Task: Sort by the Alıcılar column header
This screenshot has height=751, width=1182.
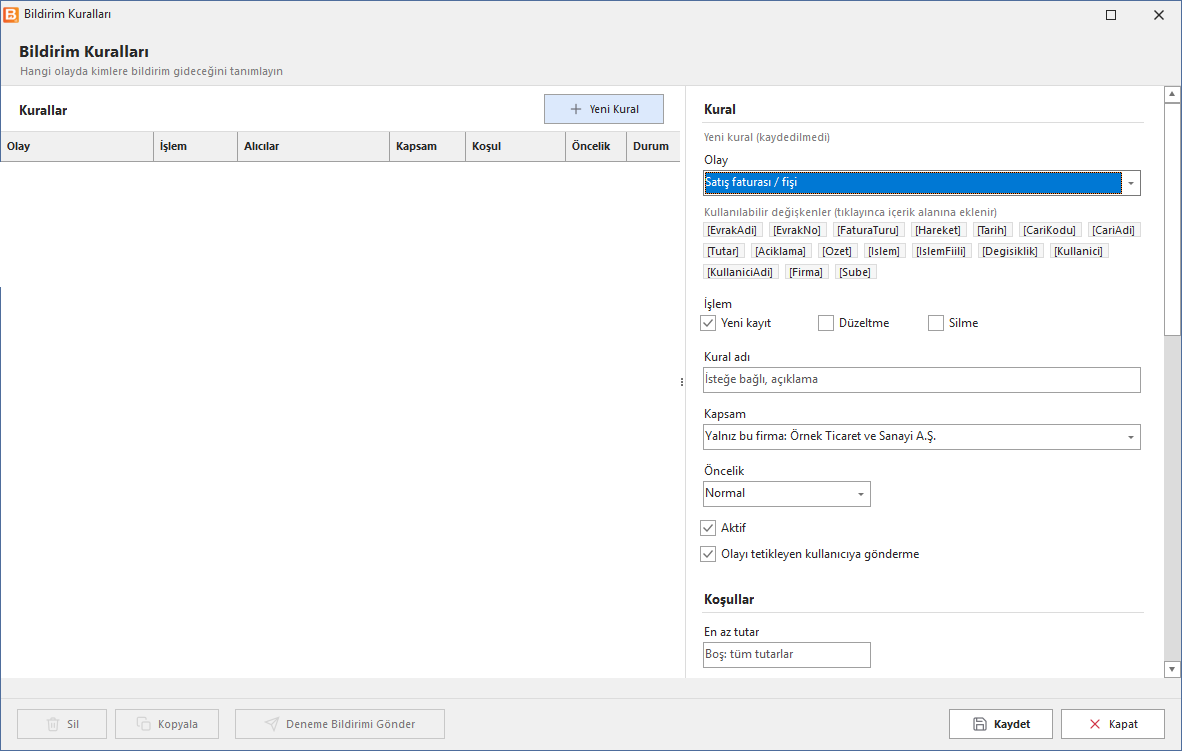Action: point(314,146)
